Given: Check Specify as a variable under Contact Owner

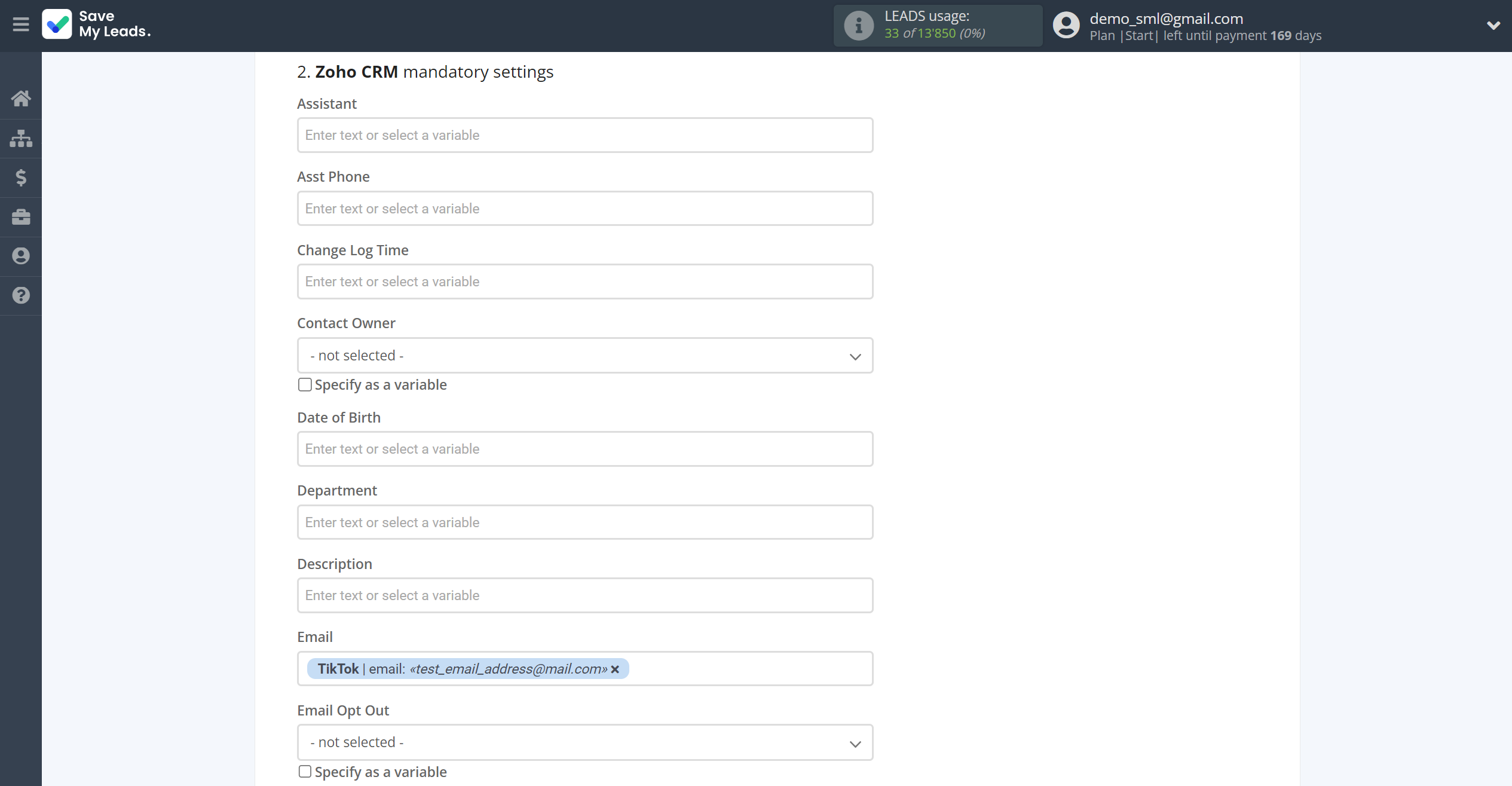Looking at the screenshot, I should tap(305, 384).
